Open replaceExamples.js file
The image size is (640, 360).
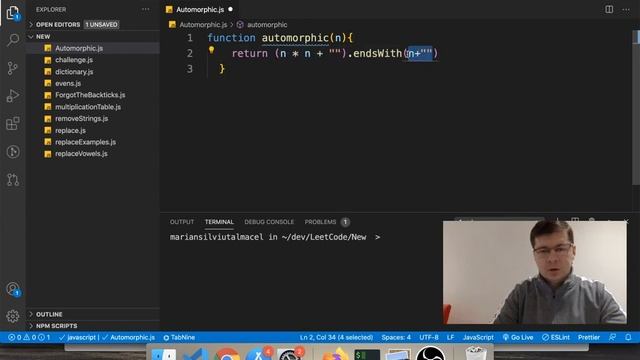86,142
